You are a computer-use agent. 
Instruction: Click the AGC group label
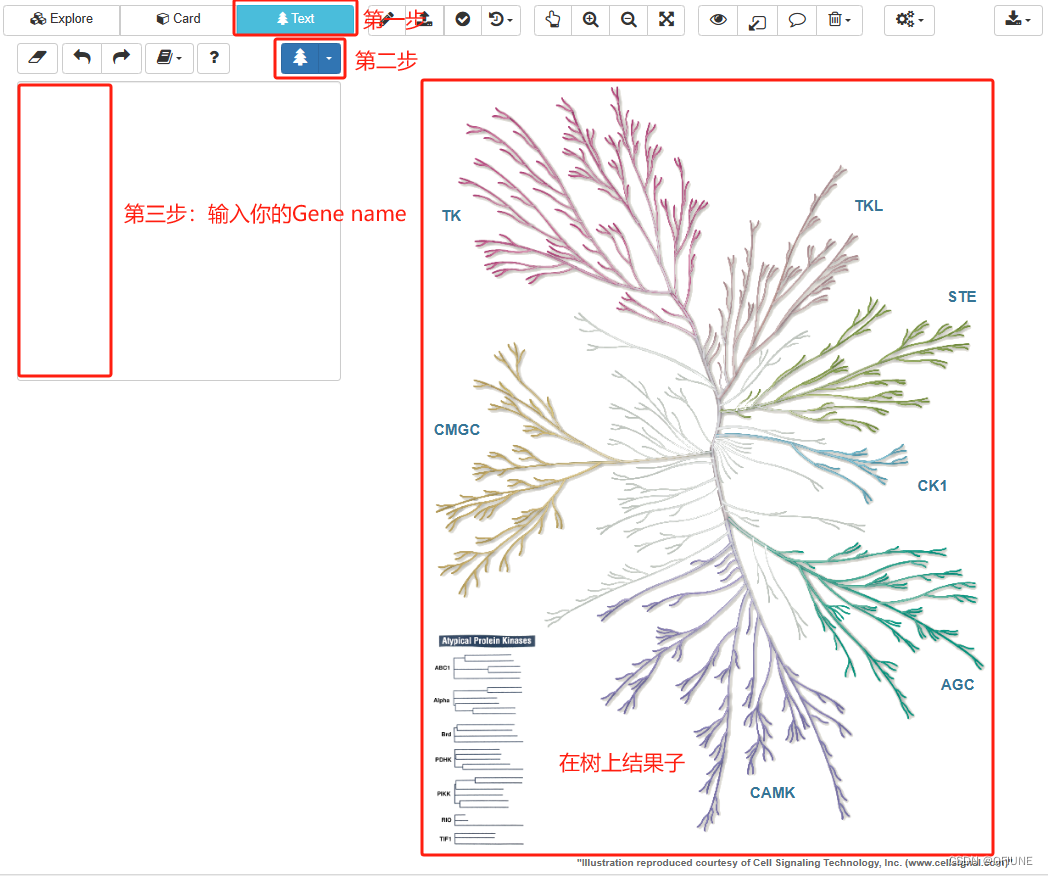(957, 685)
